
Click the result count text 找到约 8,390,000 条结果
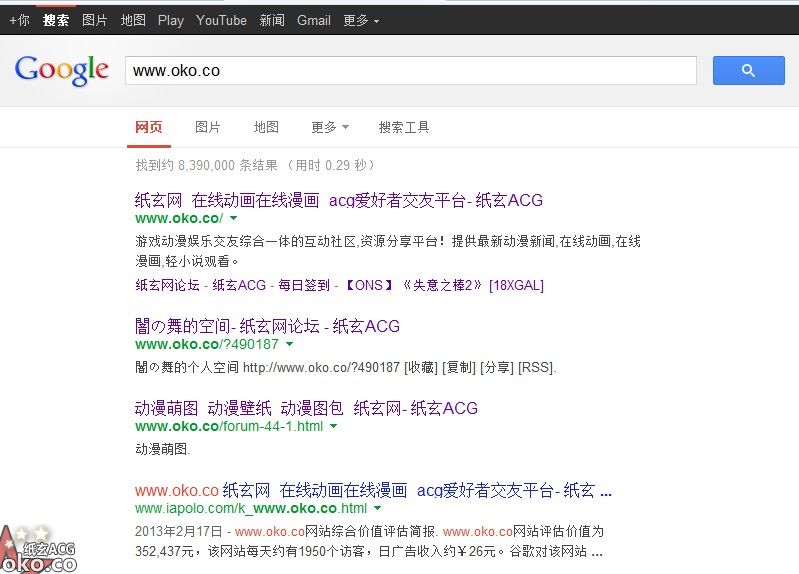click(206, 165)
